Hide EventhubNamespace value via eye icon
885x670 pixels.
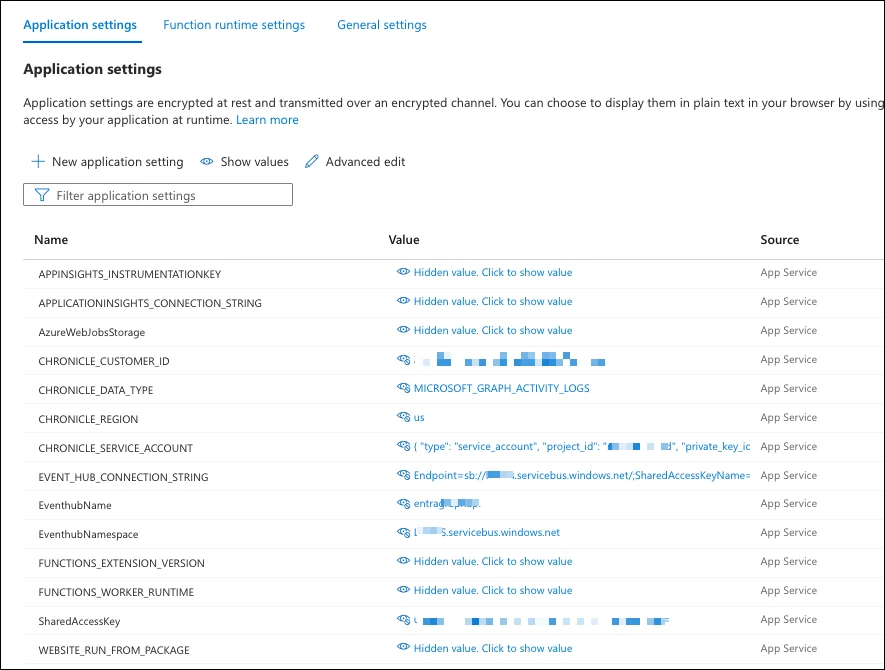click(x=403, y=532)
